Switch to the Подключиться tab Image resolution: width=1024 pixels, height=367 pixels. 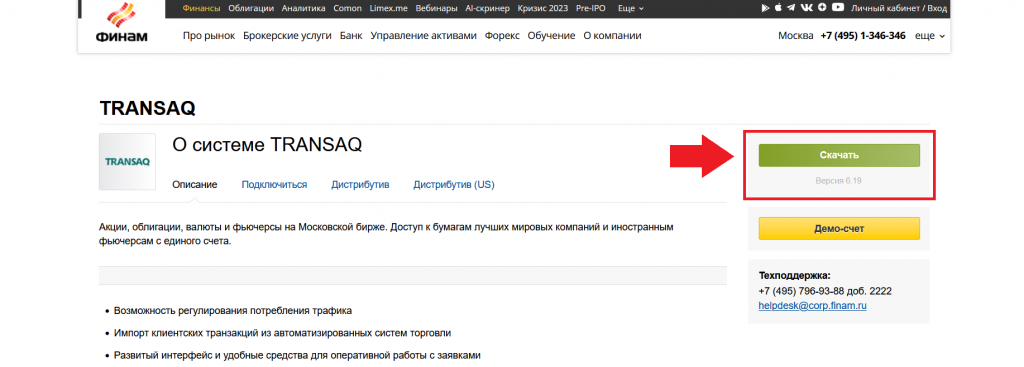point(274,185)
